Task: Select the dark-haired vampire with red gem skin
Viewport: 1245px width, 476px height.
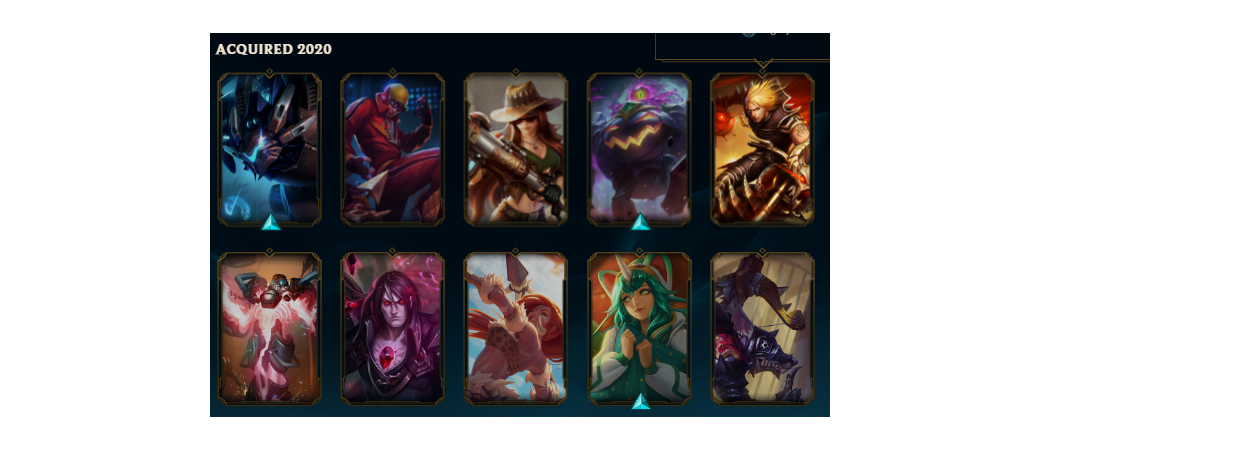Action: (392, 329)
